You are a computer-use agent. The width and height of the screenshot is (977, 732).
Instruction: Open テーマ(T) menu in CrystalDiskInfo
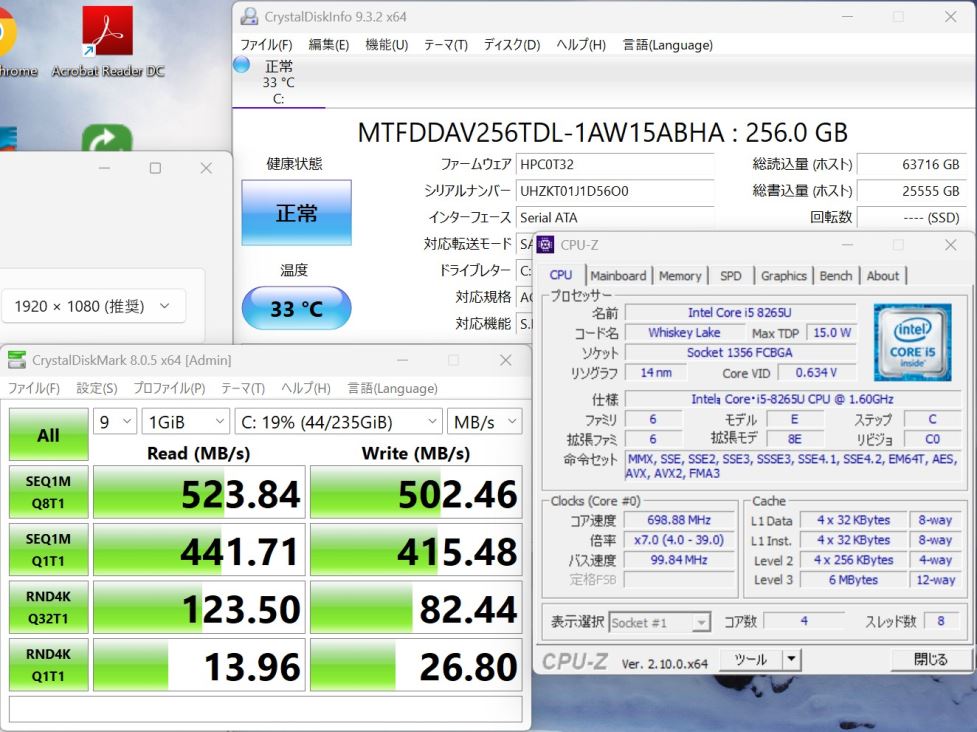[x=446, y=45]
